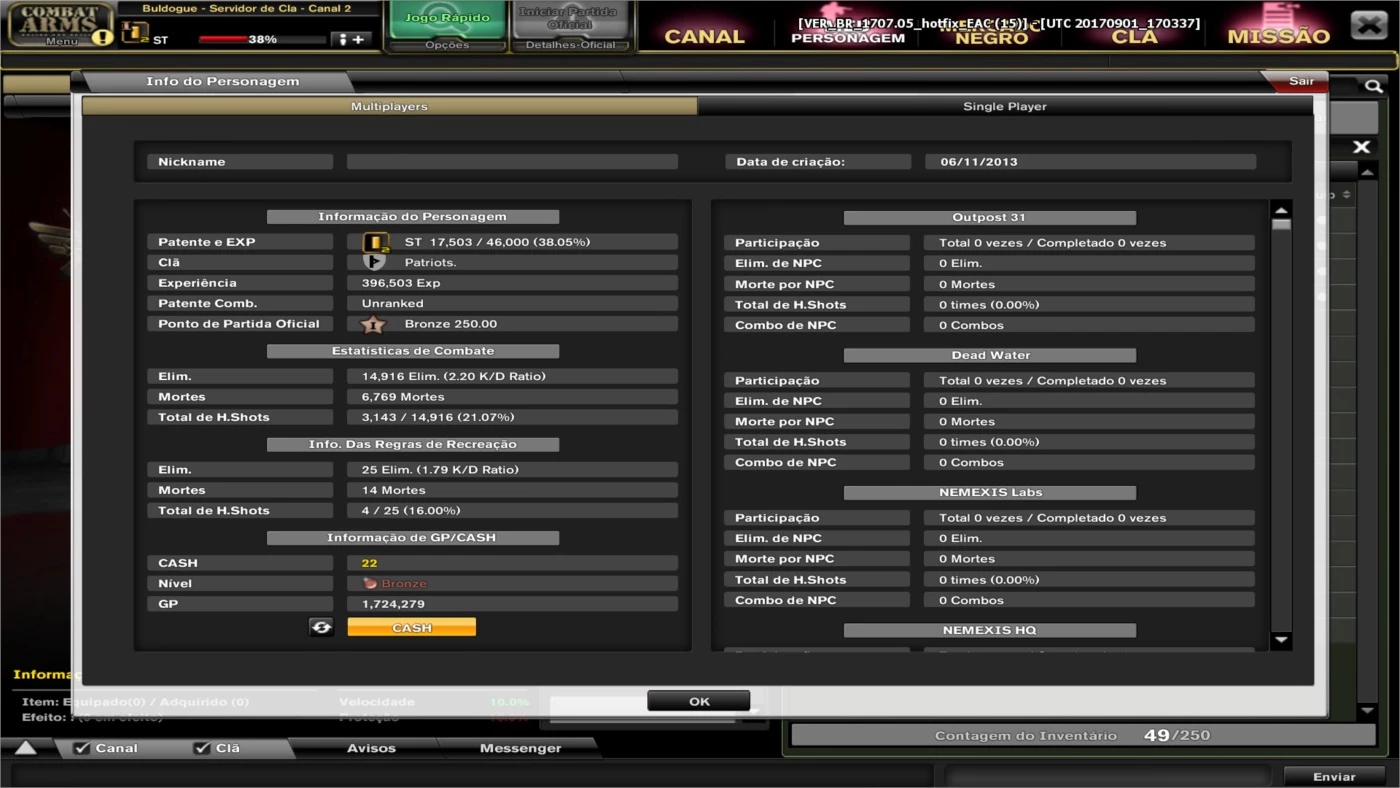Viewport: 1400px width, 788px height.
Task: Open the CANAL top menu
Action: click(705, 36)
